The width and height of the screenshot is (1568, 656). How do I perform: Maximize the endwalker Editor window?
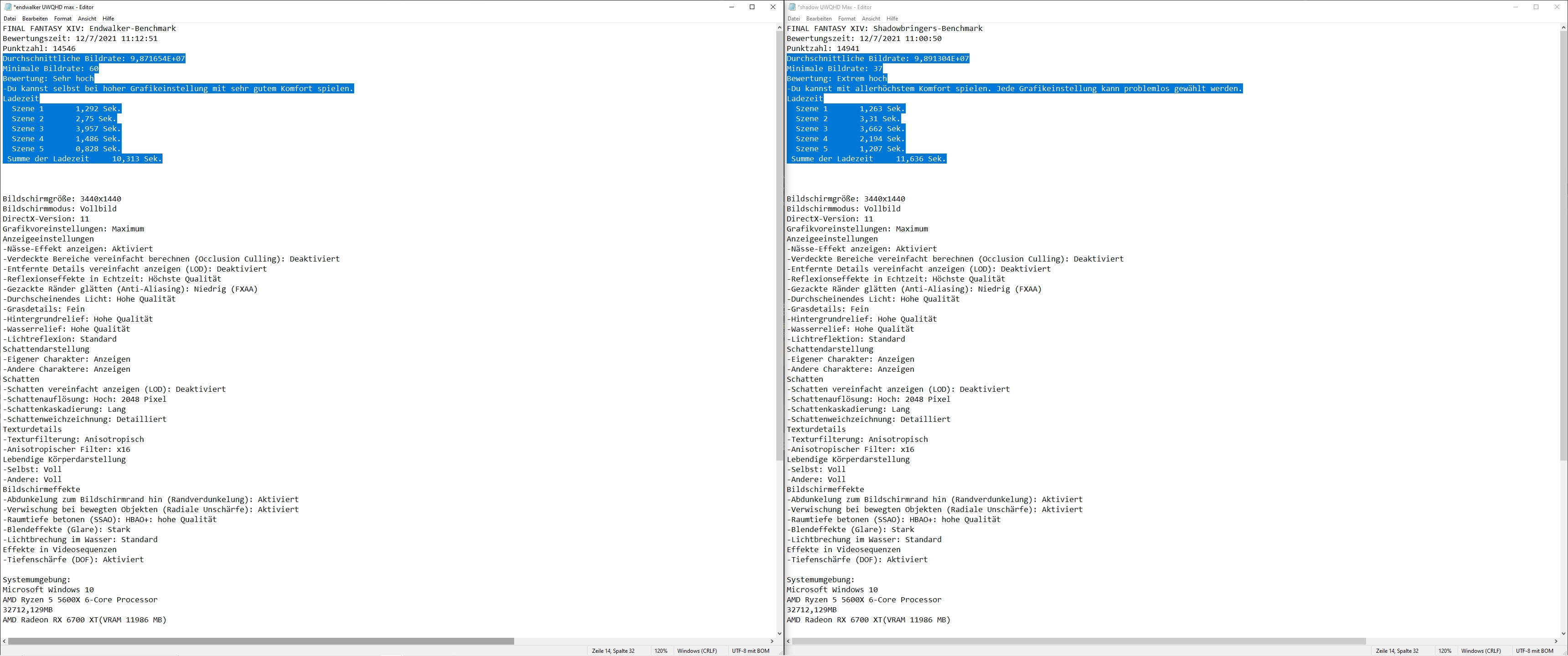pos(752,7)
